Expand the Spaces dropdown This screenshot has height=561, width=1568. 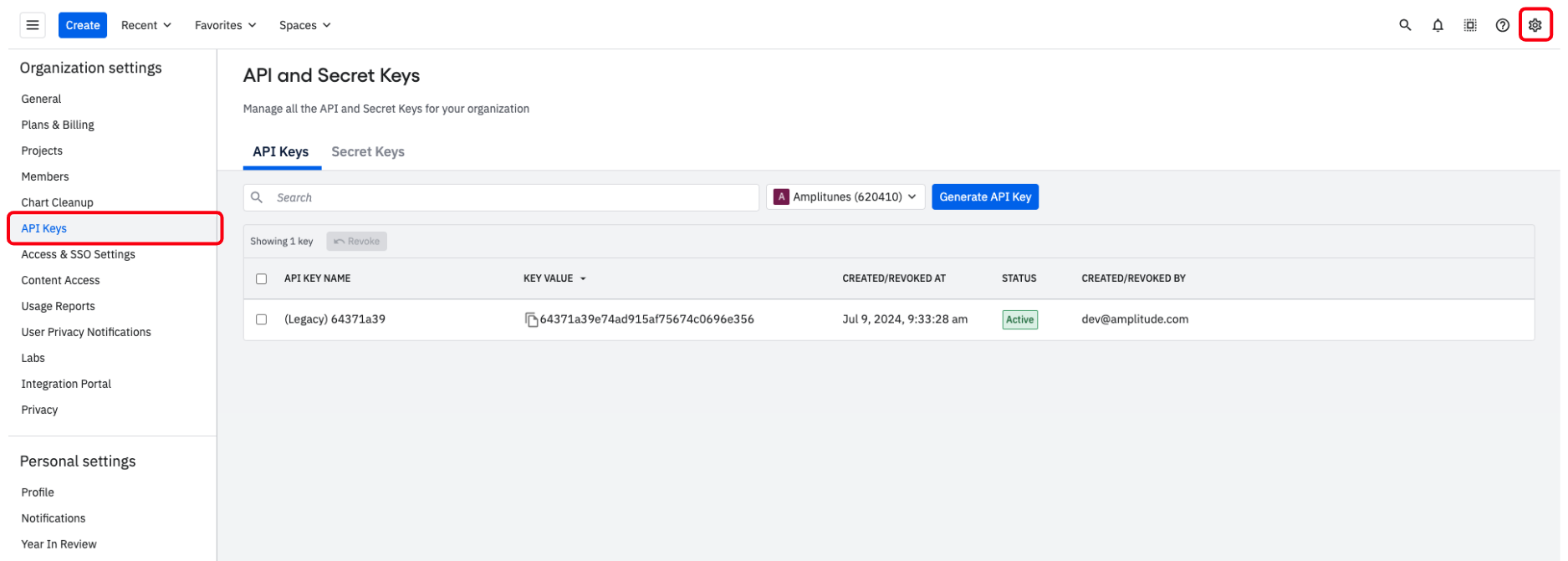pyautogui.click(x=304, y=25)
